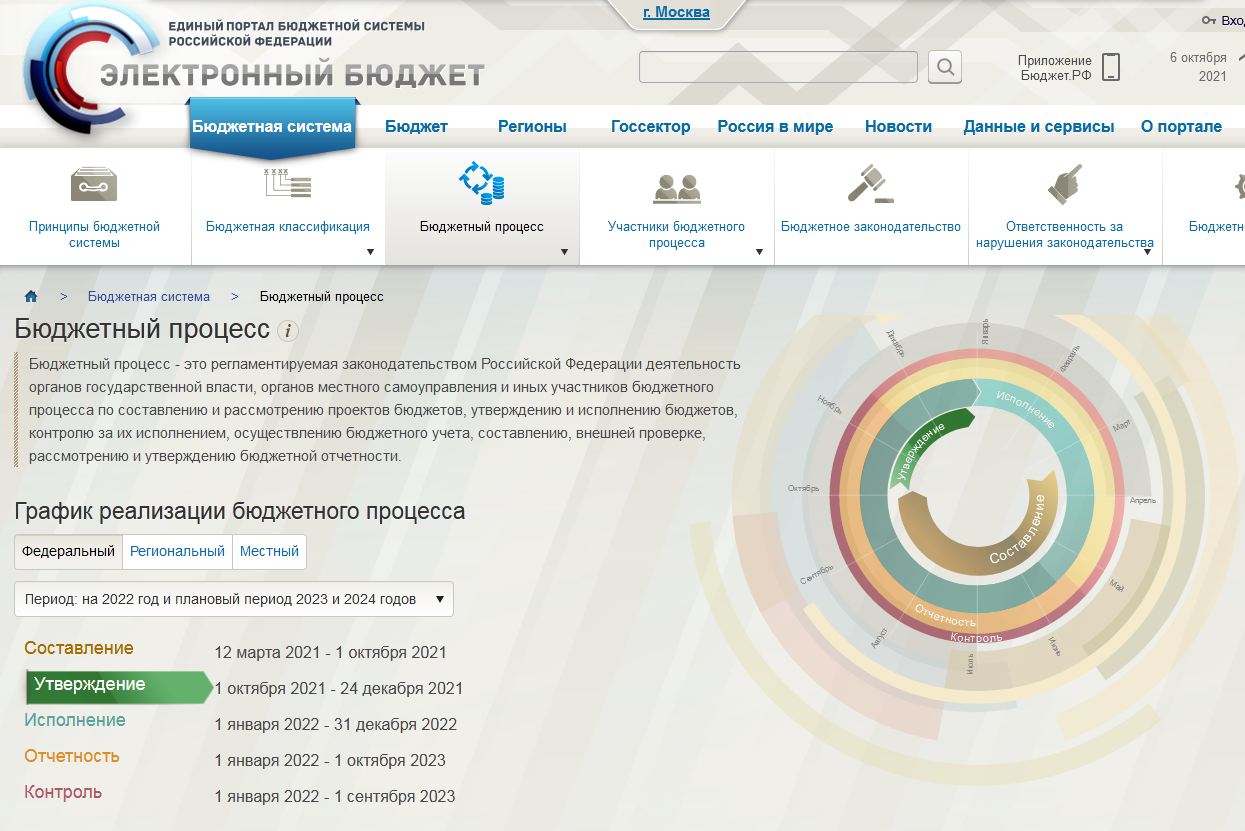Screen dimensions: 1245x831
Task: Click the home icon in breadcrumbs
Action: pyautogui.click(x=31, y=296)
